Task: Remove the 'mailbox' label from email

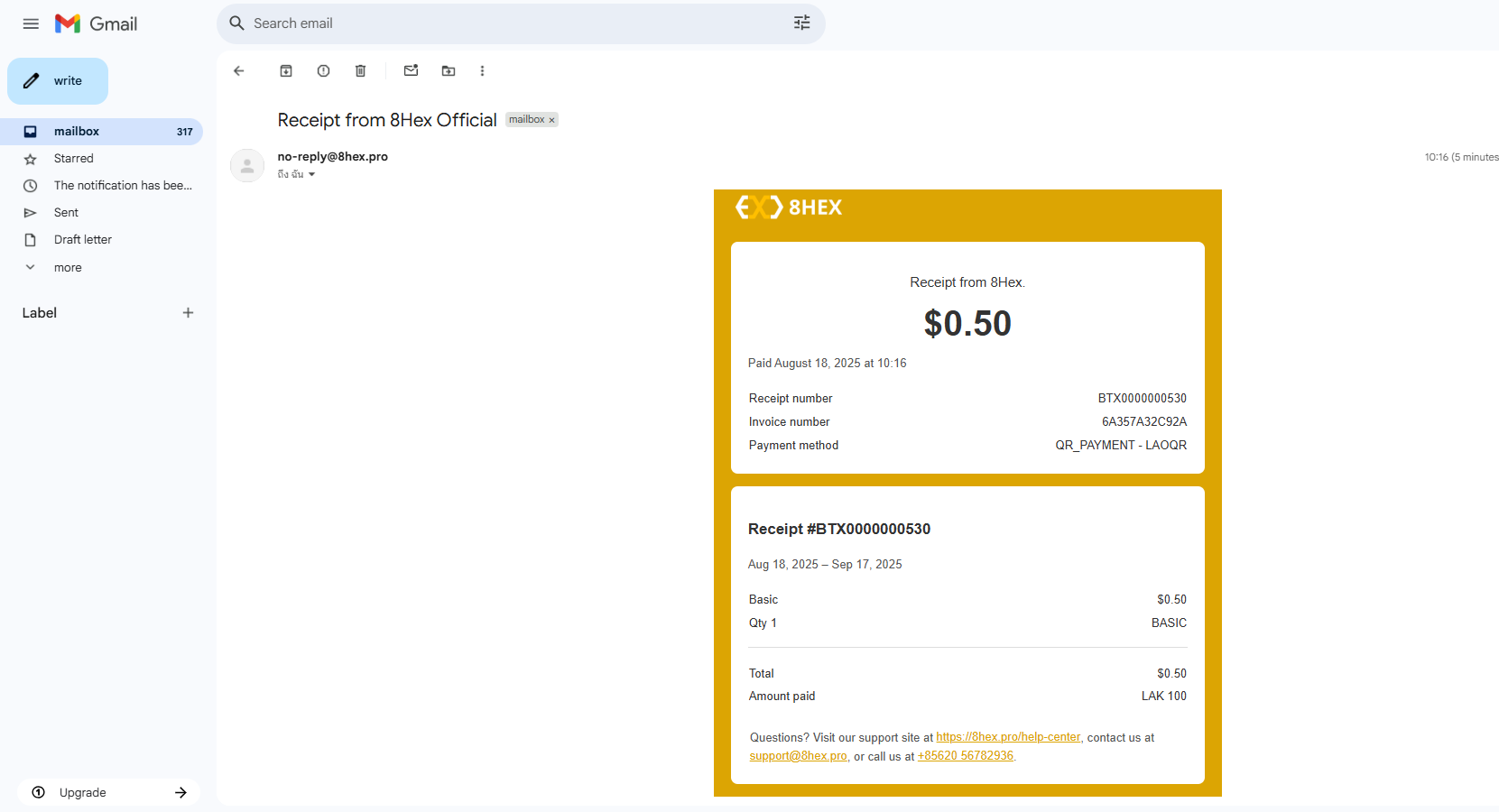Action: (551, 119)
